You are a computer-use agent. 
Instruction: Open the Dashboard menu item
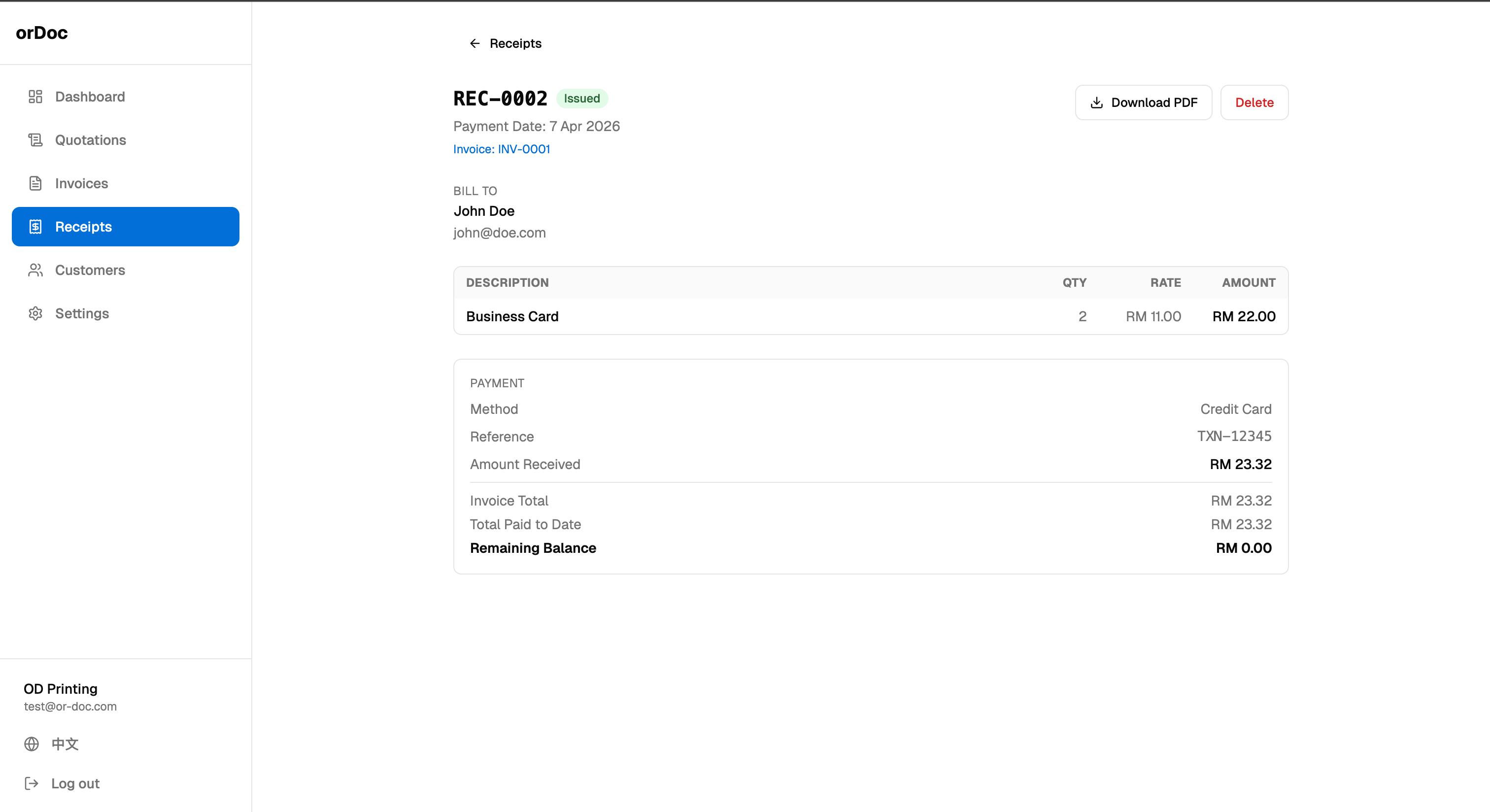126,97
